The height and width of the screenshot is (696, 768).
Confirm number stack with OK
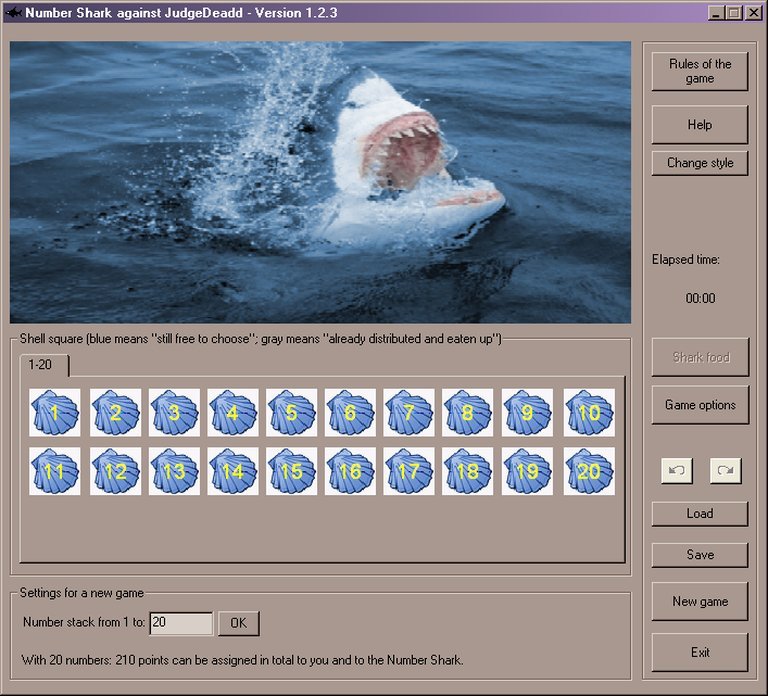pos(239,623)
